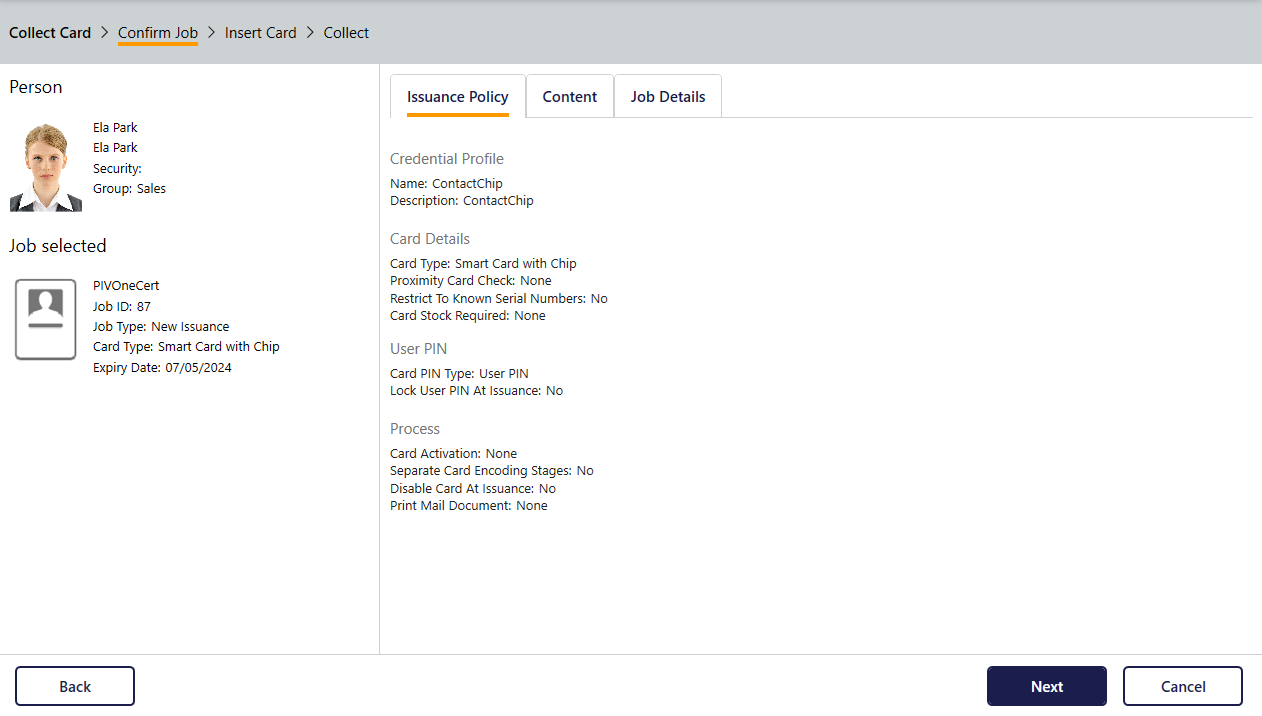Click 'Card PIN Type: User PIN' text
Viewport: 1262px width, 716px height.
point(459,373)
